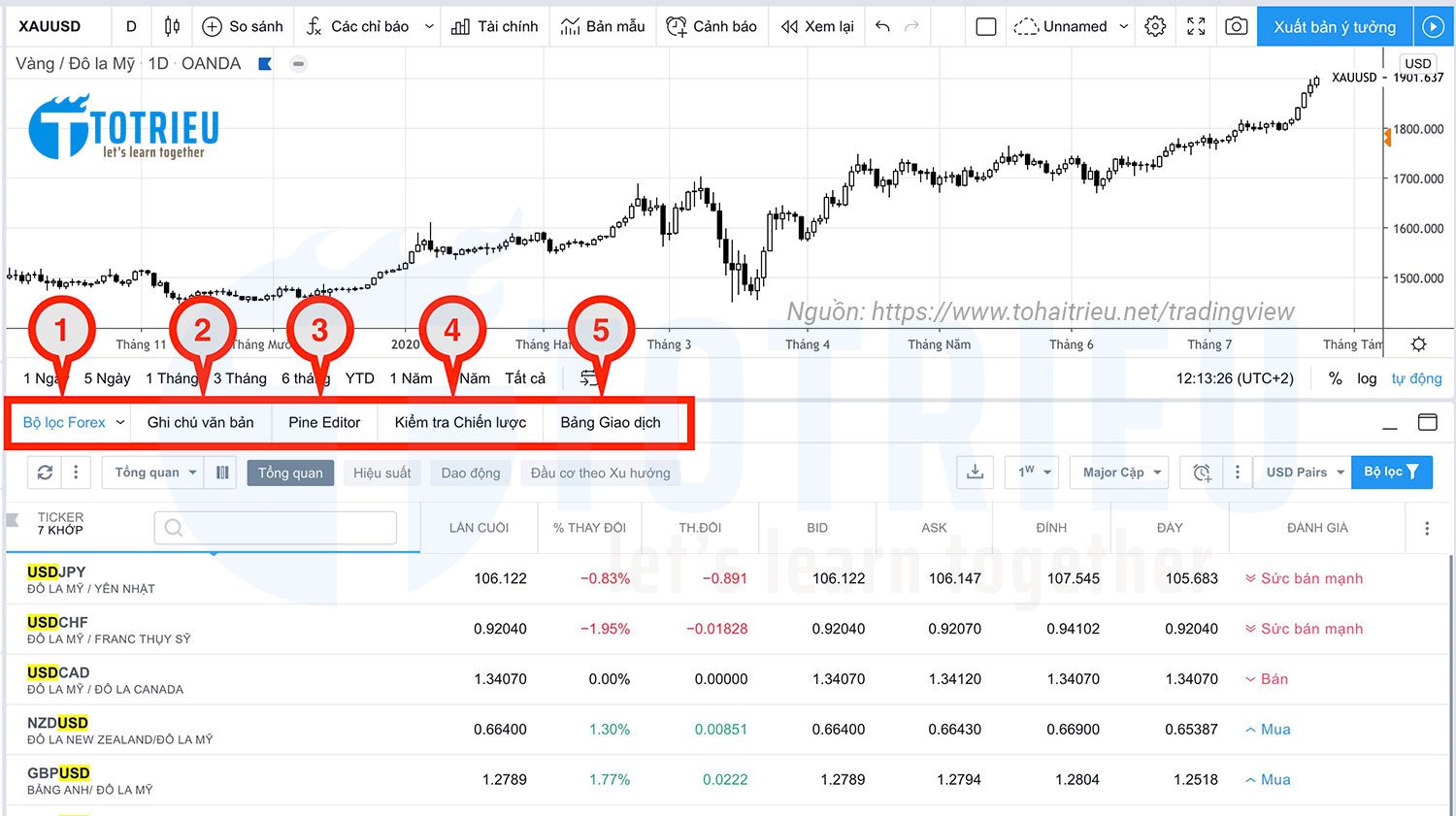1456x816 pixels.
Task: Open the Ghi chú văn bản tab
Action: point(200,422)
